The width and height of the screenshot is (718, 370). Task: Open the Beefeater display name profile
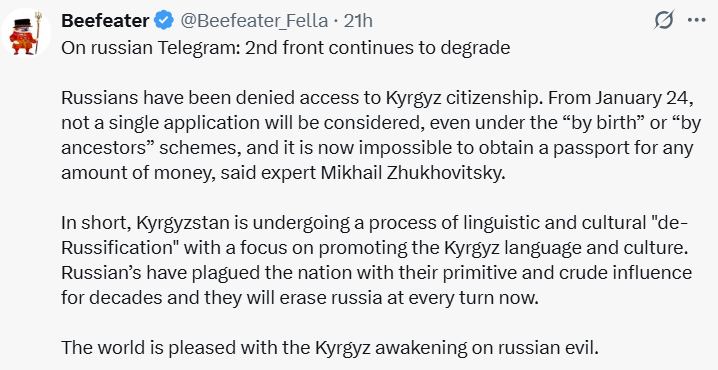(x=105, y=21)
